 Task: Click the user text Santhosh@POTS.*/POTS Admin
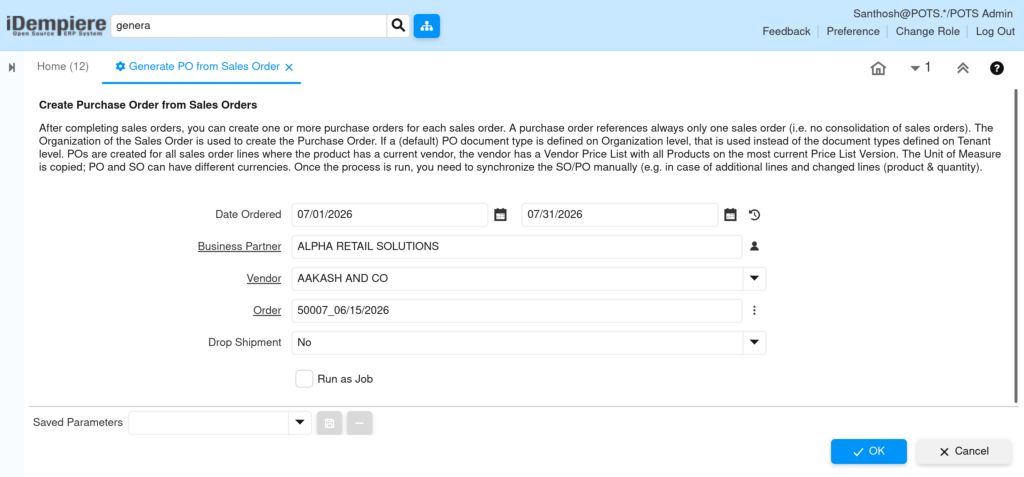935,13
